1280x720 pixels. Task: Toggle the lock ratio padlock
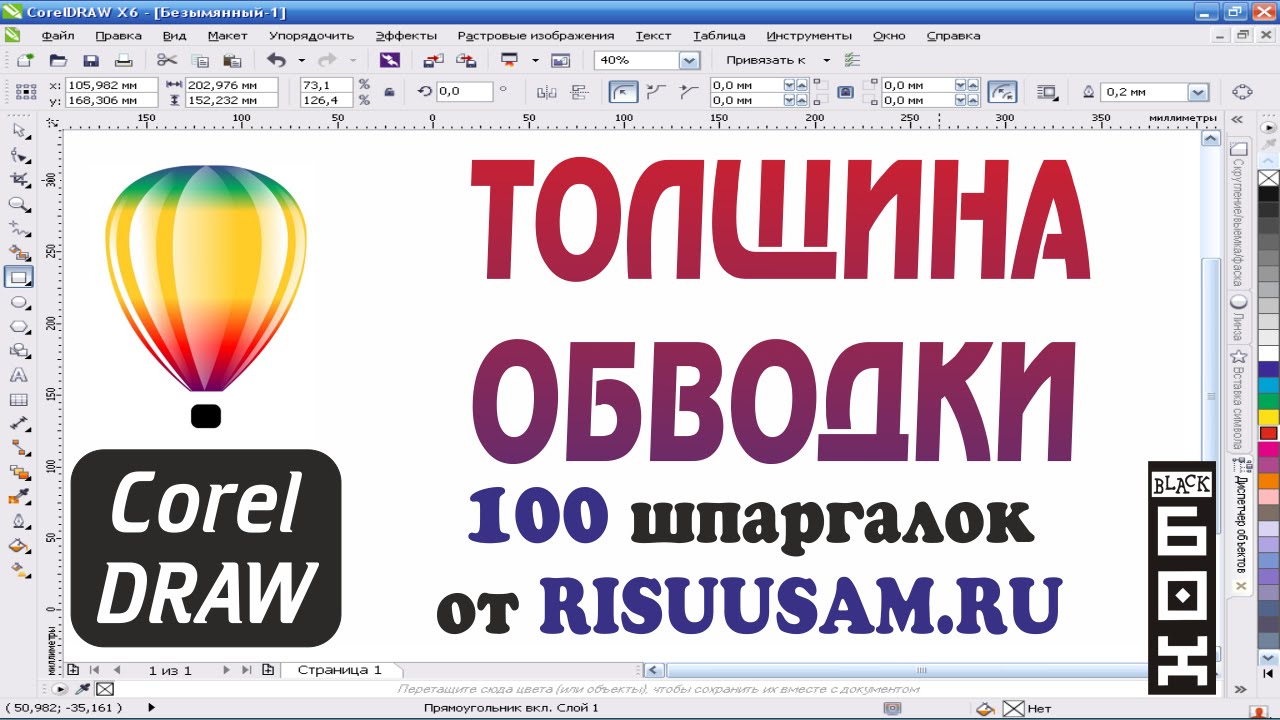[x=388, y=92]
